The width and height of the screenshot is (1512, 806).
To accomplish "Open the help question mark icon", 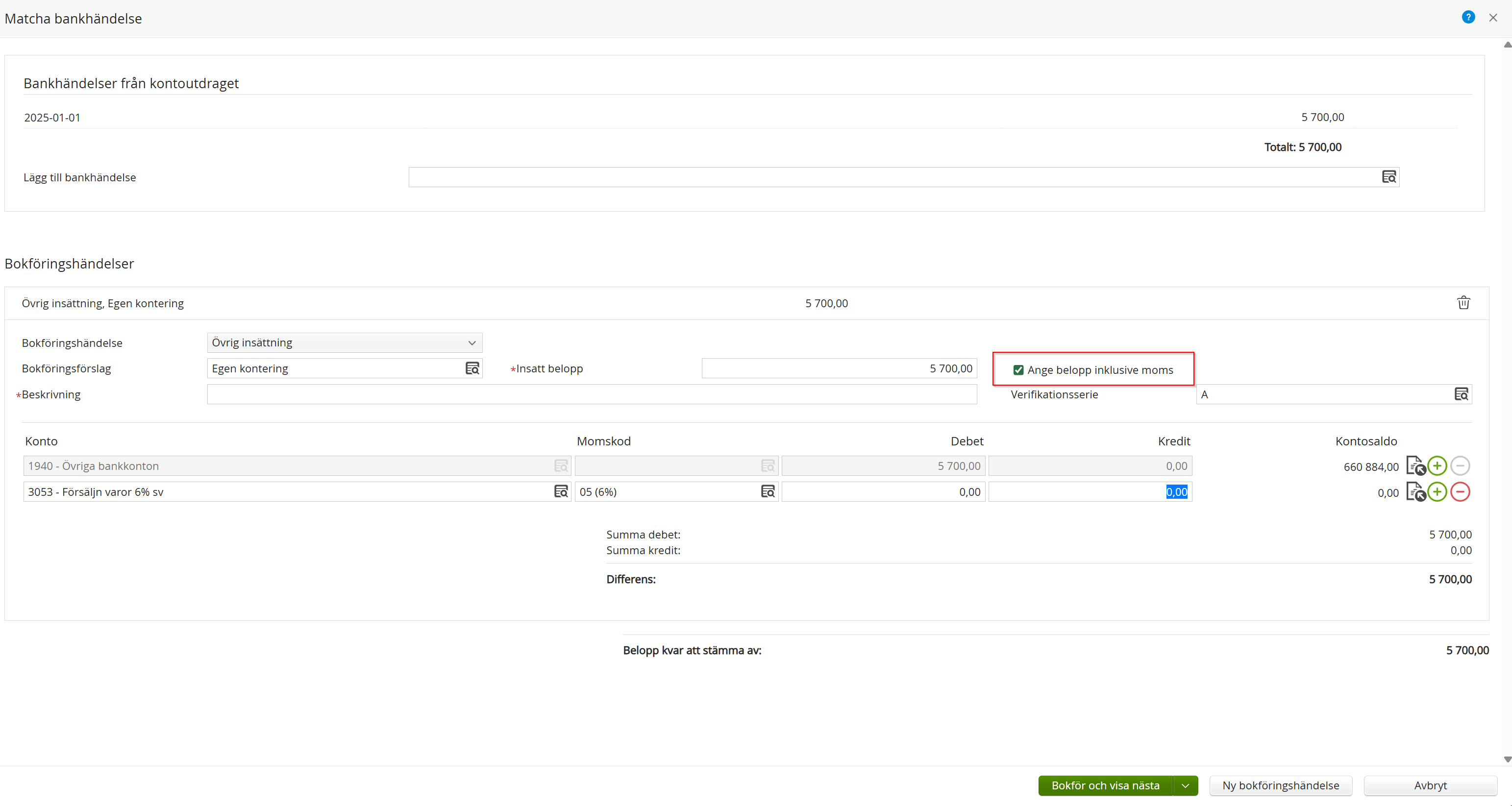I will tap(1468, 18).
